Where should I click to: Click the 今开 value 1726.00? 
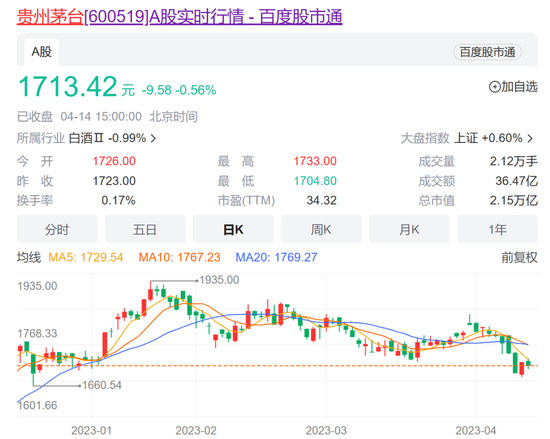[x=114, y=161]
